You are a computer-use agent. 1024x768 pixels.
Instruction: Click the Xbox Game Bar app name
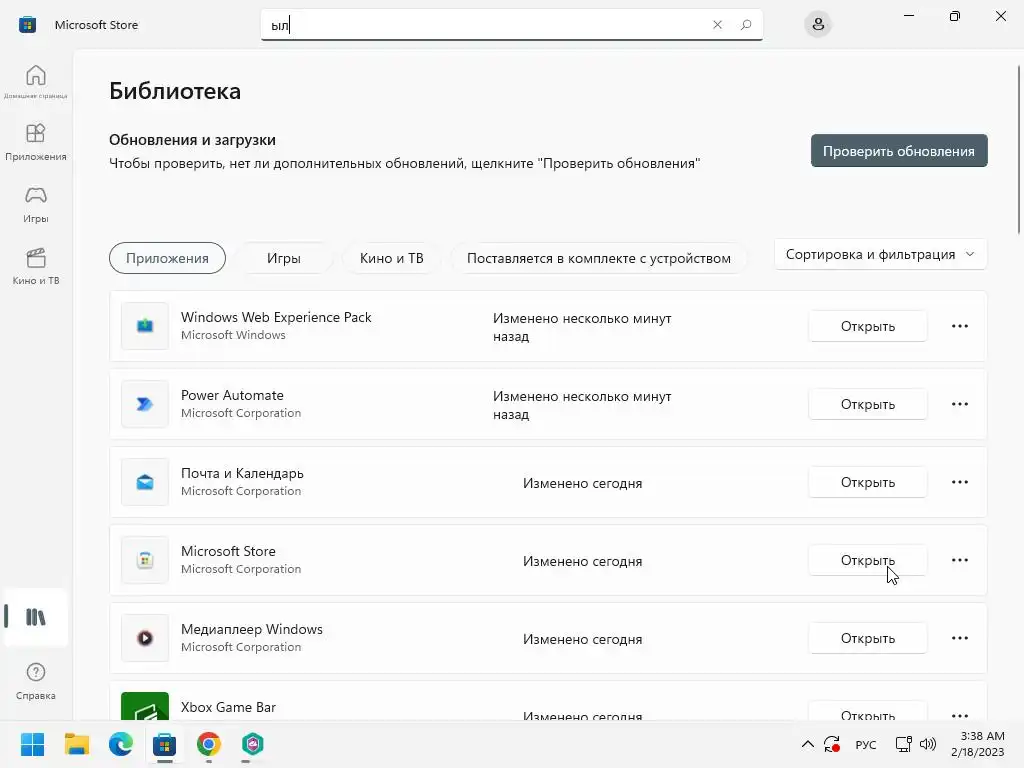[228, 707]
